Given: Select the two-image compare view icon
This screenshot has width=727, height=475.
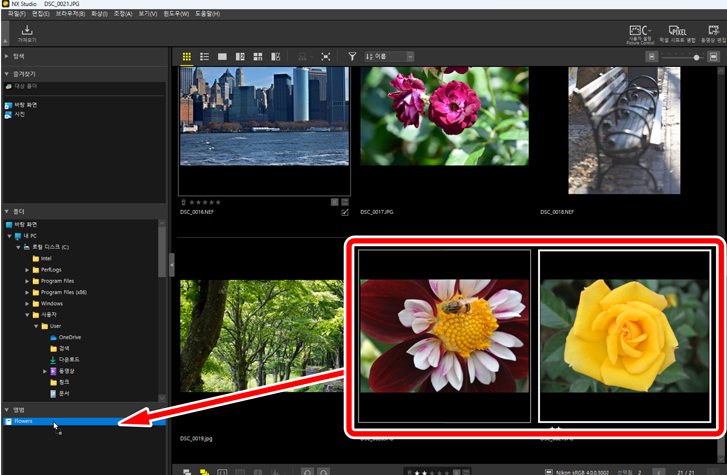Looking at the screenshot, I should click(240, 57).
